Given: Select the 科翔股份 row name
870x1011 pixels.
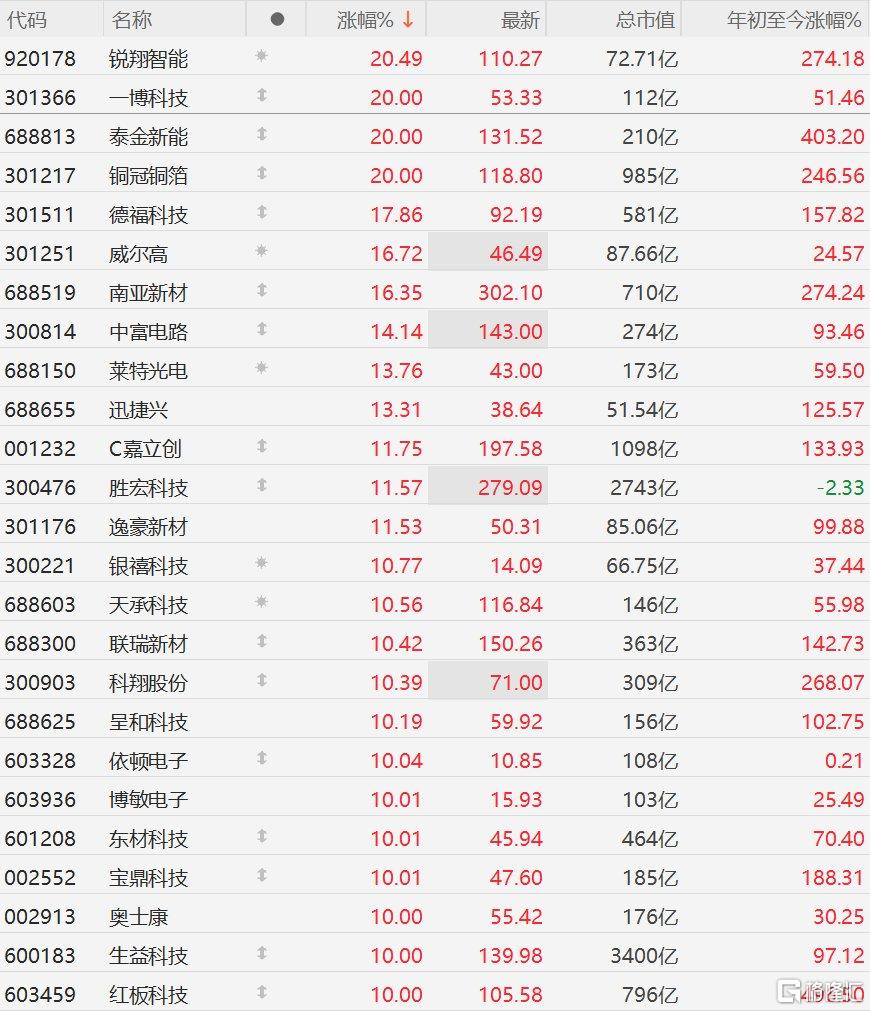Looking at the screenshot, I should pos(148,683).
